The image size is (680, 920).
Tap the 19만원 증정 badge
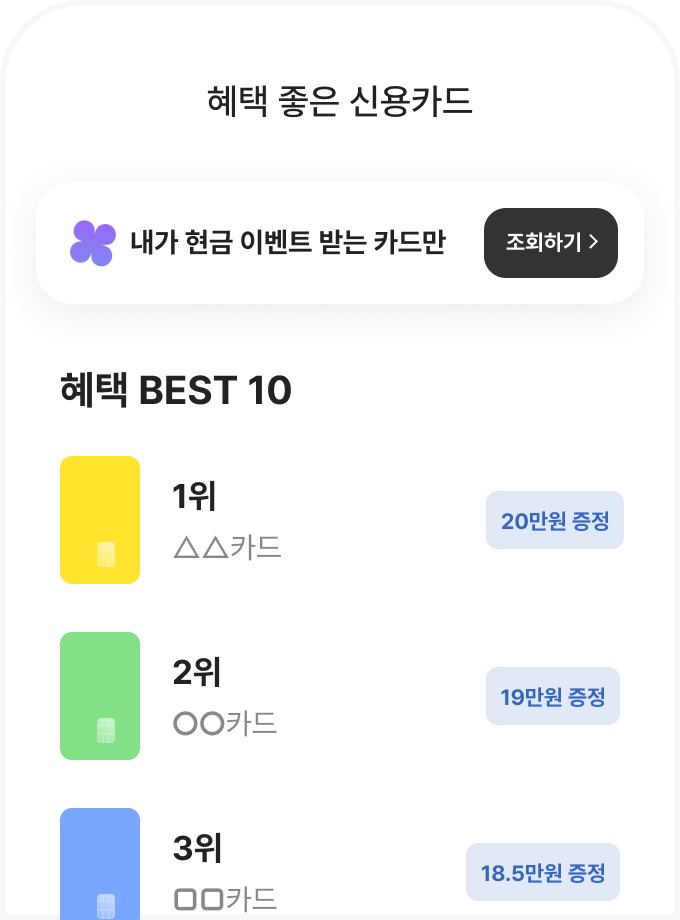coord(553,696)
